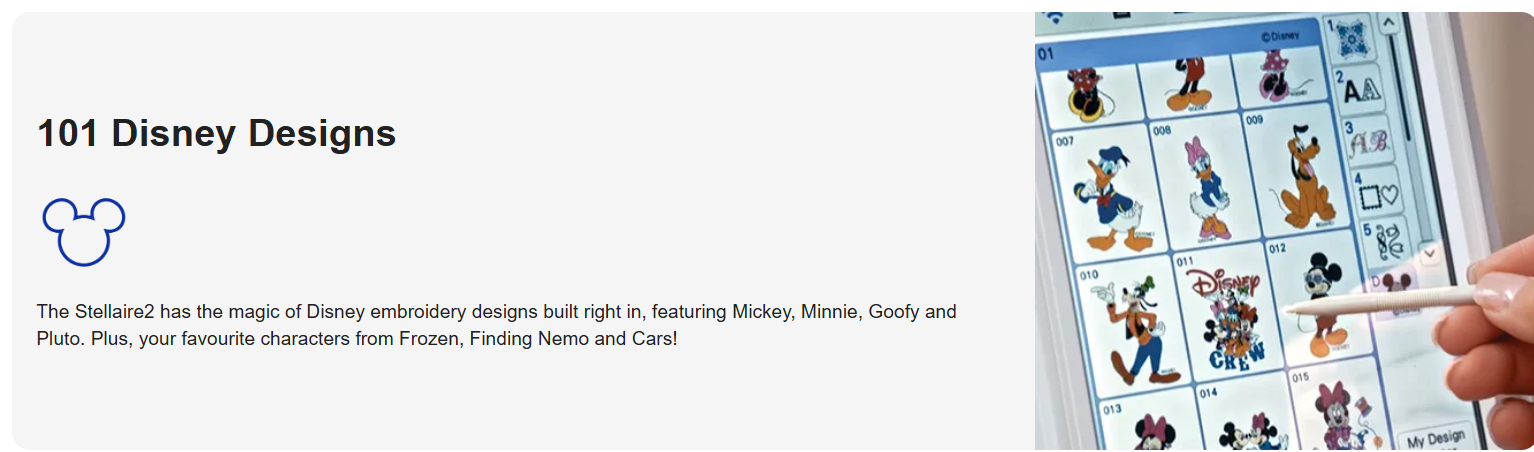Click the 101 Disney Designs heading
Screen dimensions: 1534x452
pyautogui.click(x=216, y=133)
